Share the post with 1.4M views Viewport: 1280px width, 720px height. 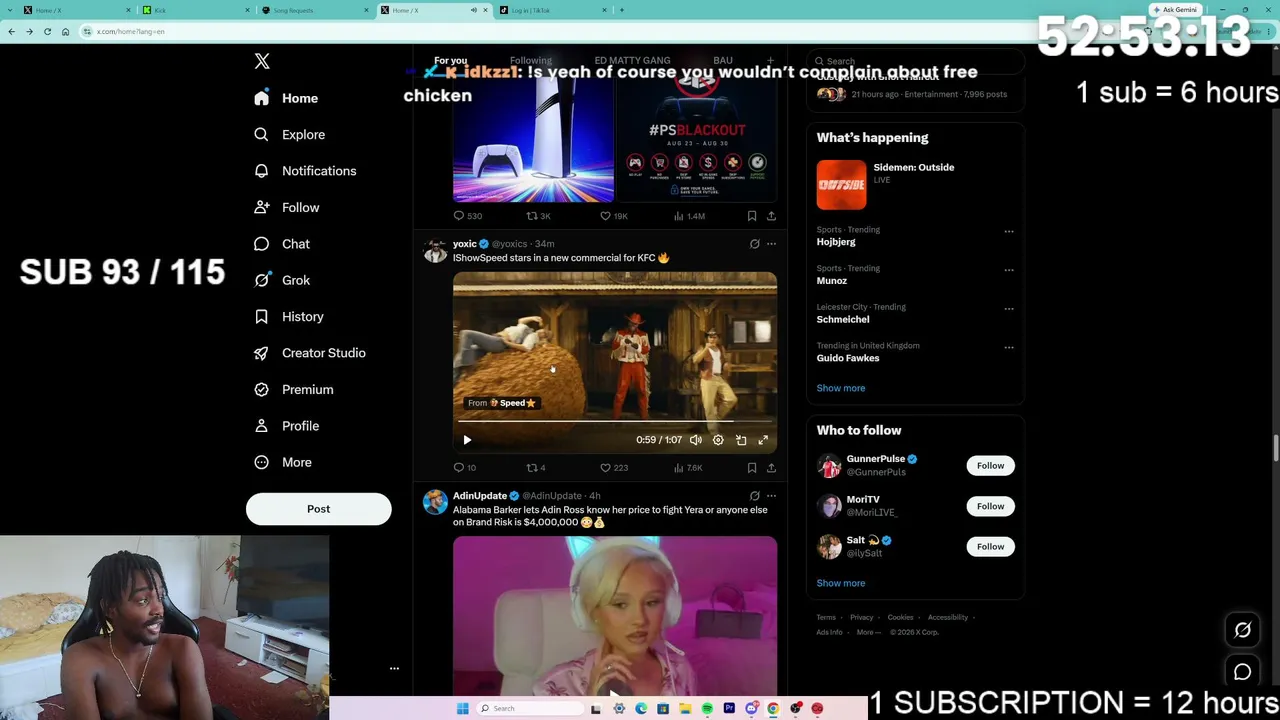coord(771,216)
